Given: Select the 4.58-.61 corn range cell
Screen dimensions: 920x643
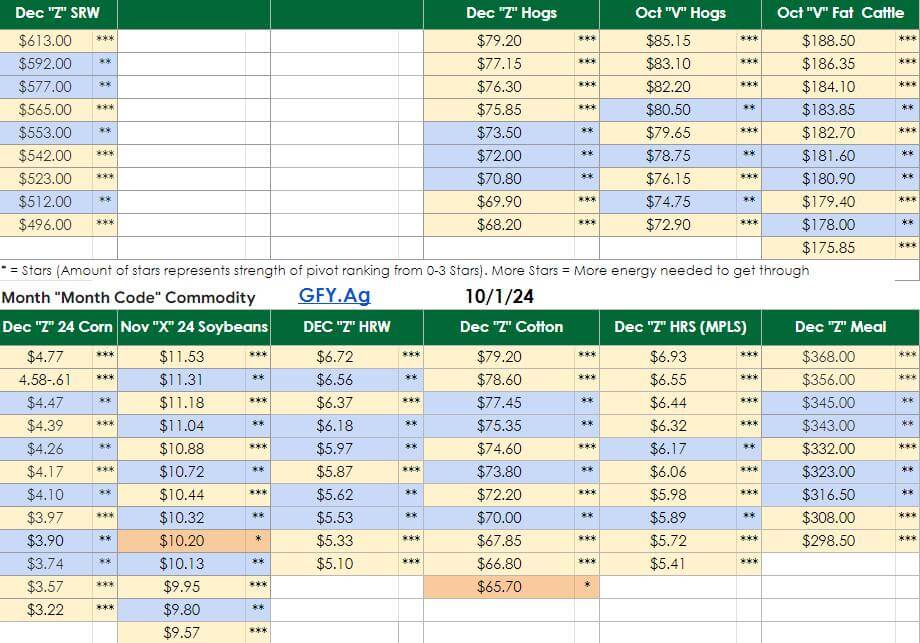Looking at the screenshot, I should [46, 379].
